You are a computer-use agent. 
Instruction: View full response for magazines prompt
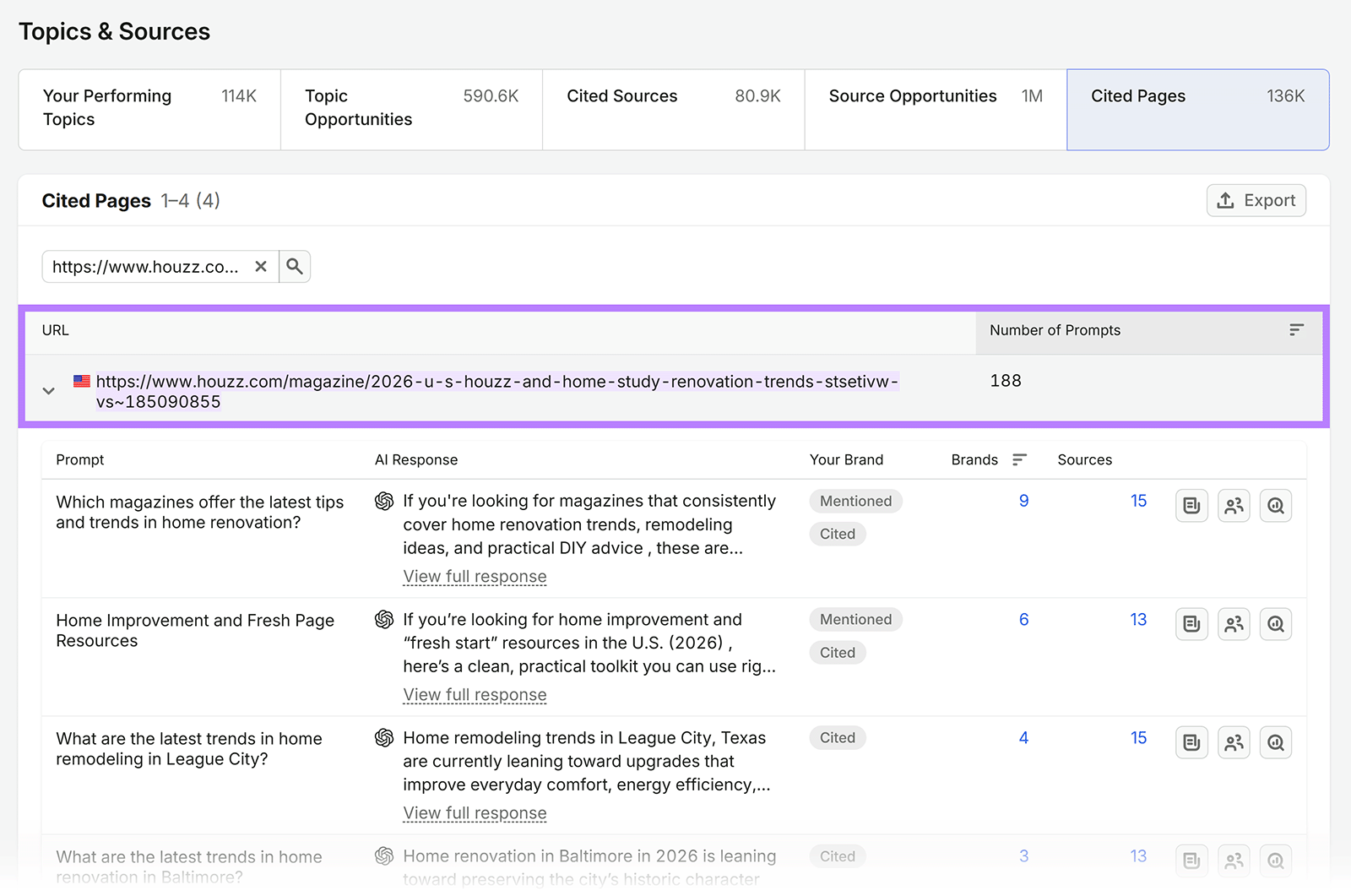coord(475,577)
